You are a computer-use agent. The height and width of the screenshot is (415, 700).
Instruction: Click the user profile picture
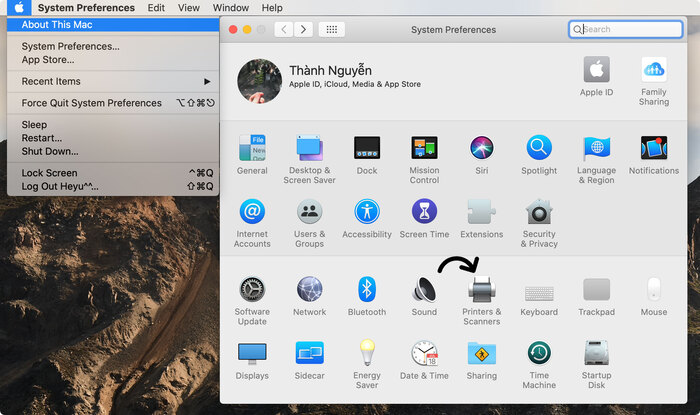point(259,81)
